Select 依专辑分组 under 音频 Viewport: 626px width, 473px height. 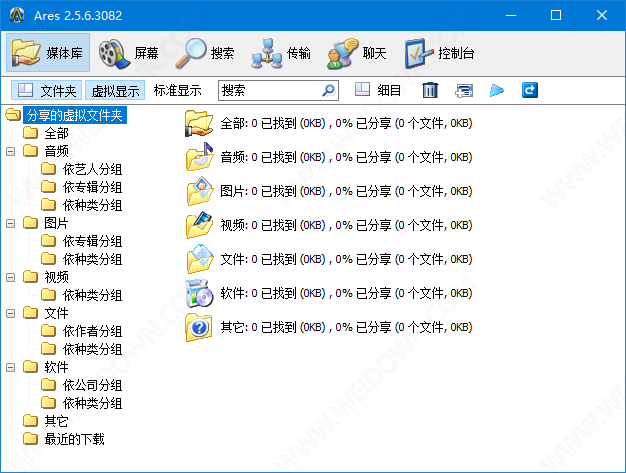point(92,187)
